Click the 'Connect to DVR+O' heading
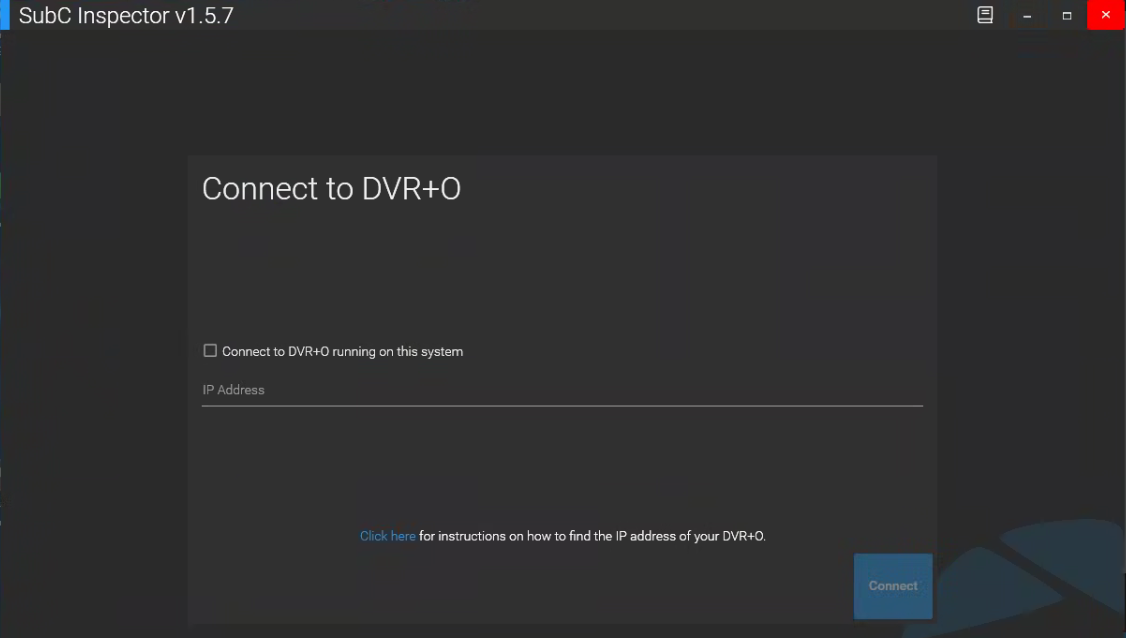This screenshot has height=638, width=1126. click(x=331, y=189)
